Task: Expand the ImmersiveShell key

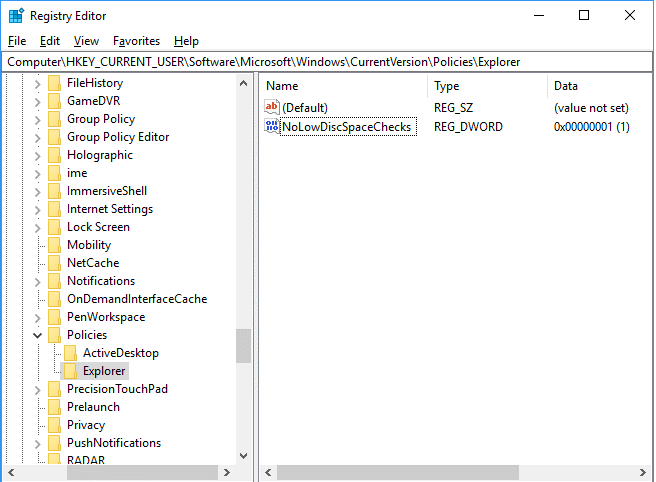Action: click(38, 192)
